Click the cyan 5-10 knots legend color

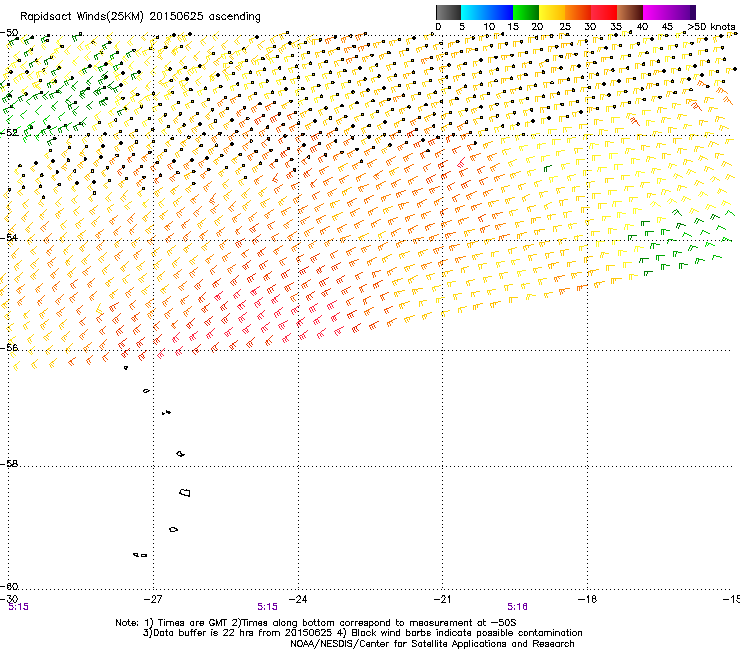[474, 12]
